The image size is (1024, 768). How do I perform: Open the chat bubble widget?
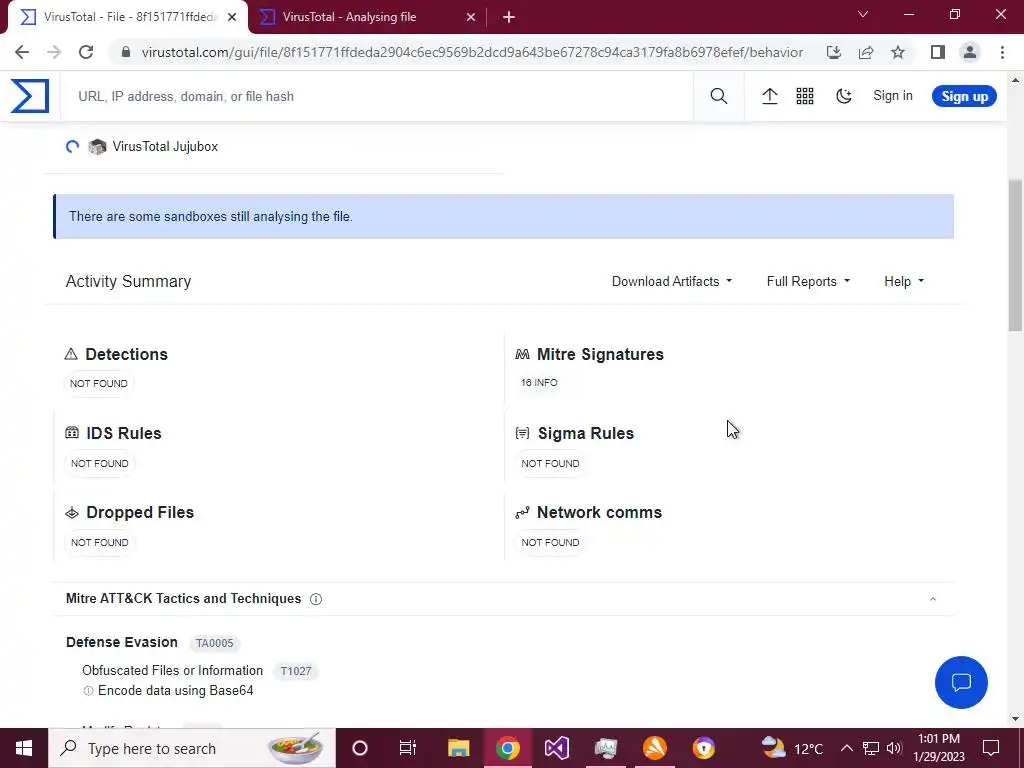961,682
